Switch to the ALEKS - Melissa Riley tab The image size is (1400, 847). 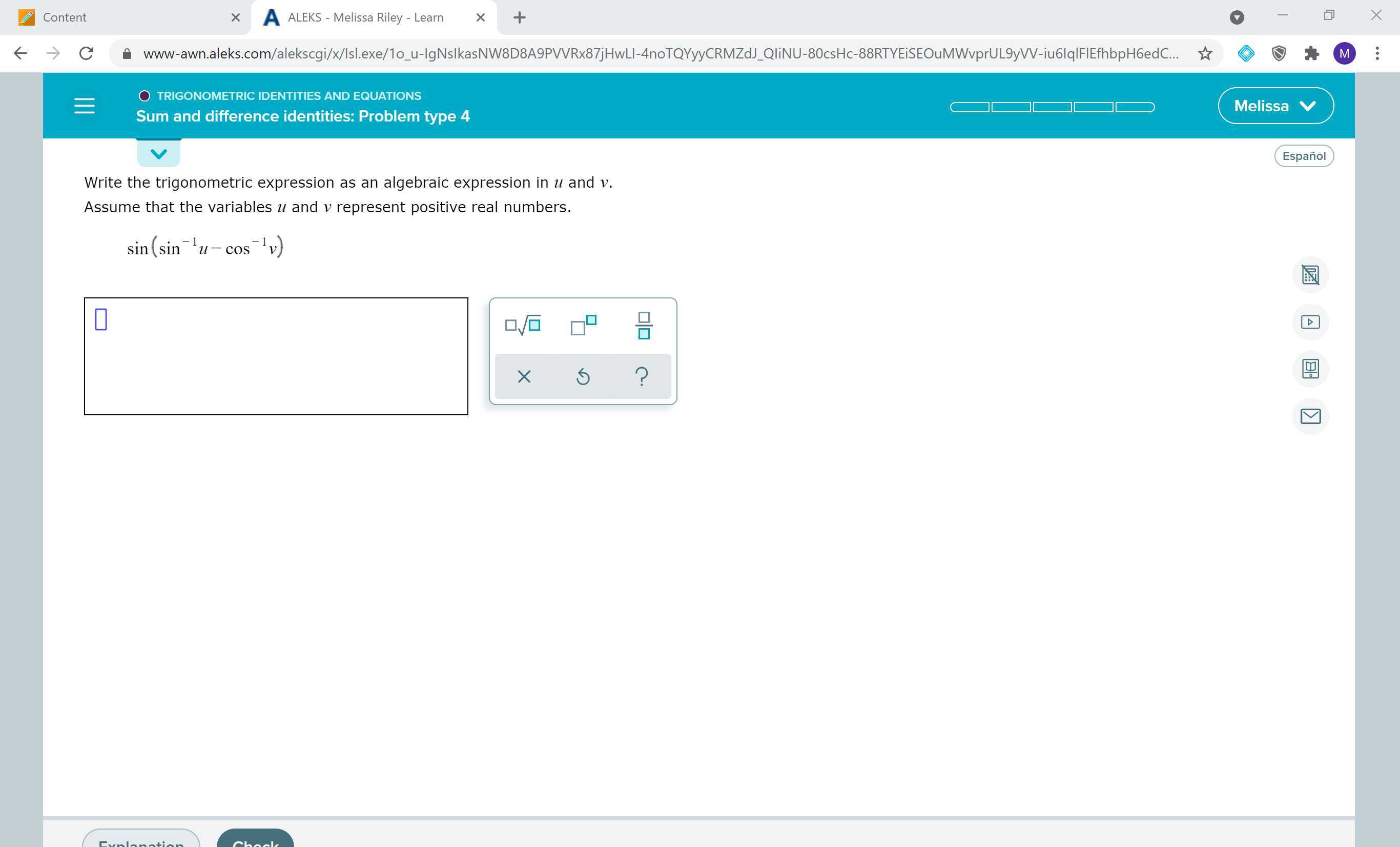tap(364, 17)
